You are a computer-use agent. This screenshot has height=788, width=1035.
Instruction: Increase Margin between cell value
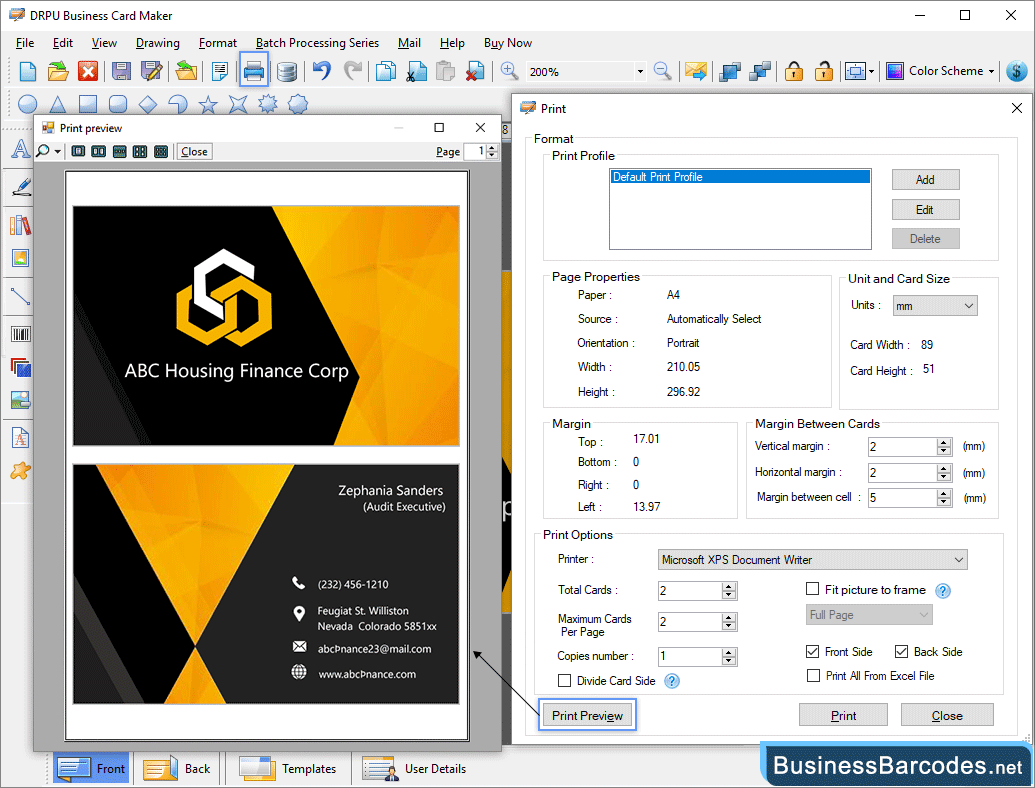click(944, 493)
